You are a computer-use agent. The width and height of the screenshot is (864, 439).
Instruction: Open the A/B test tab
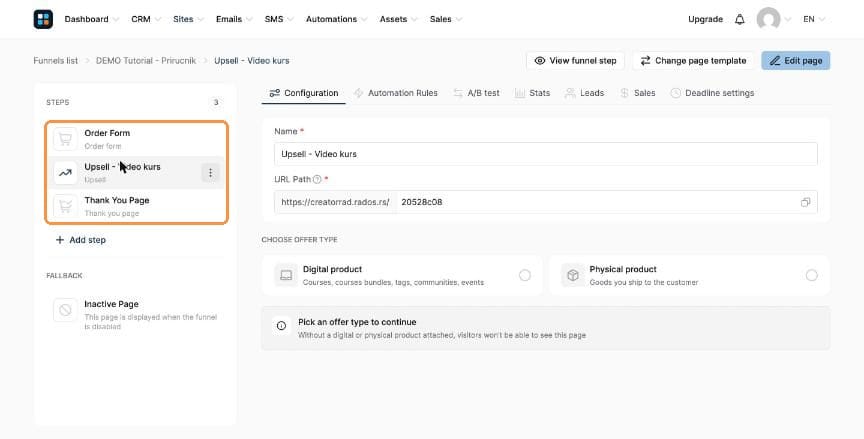(476, 93)
